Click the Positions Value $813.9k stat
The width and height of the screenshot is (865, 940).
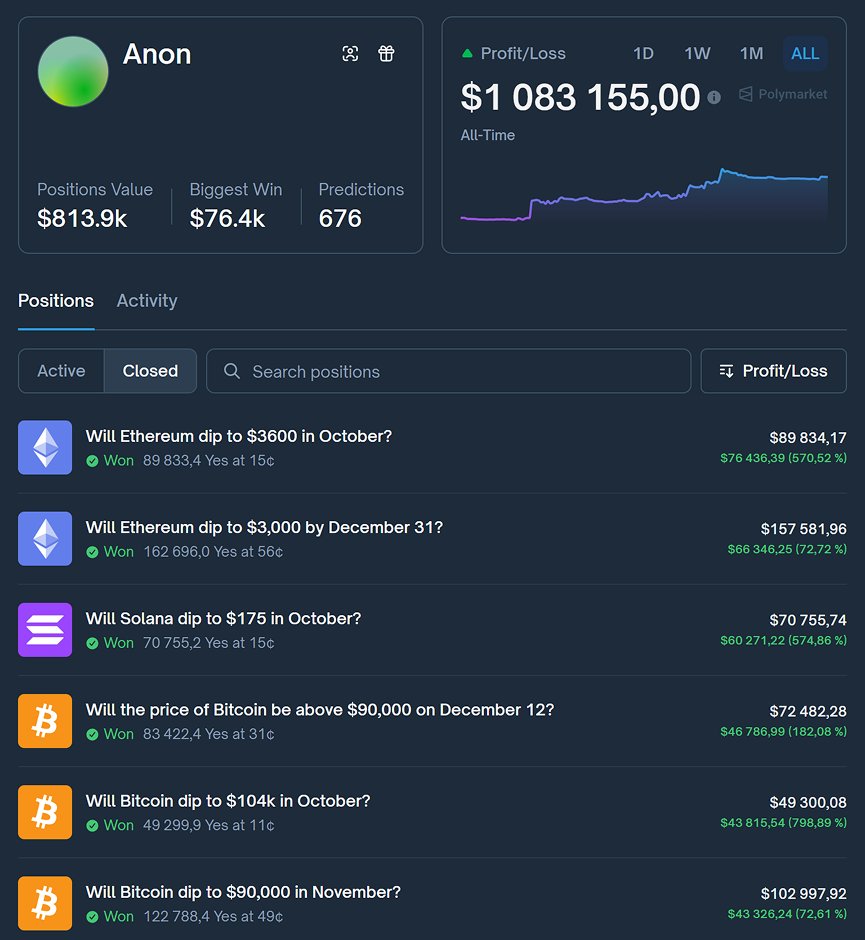pyautogui.click(x=95, y=206)
